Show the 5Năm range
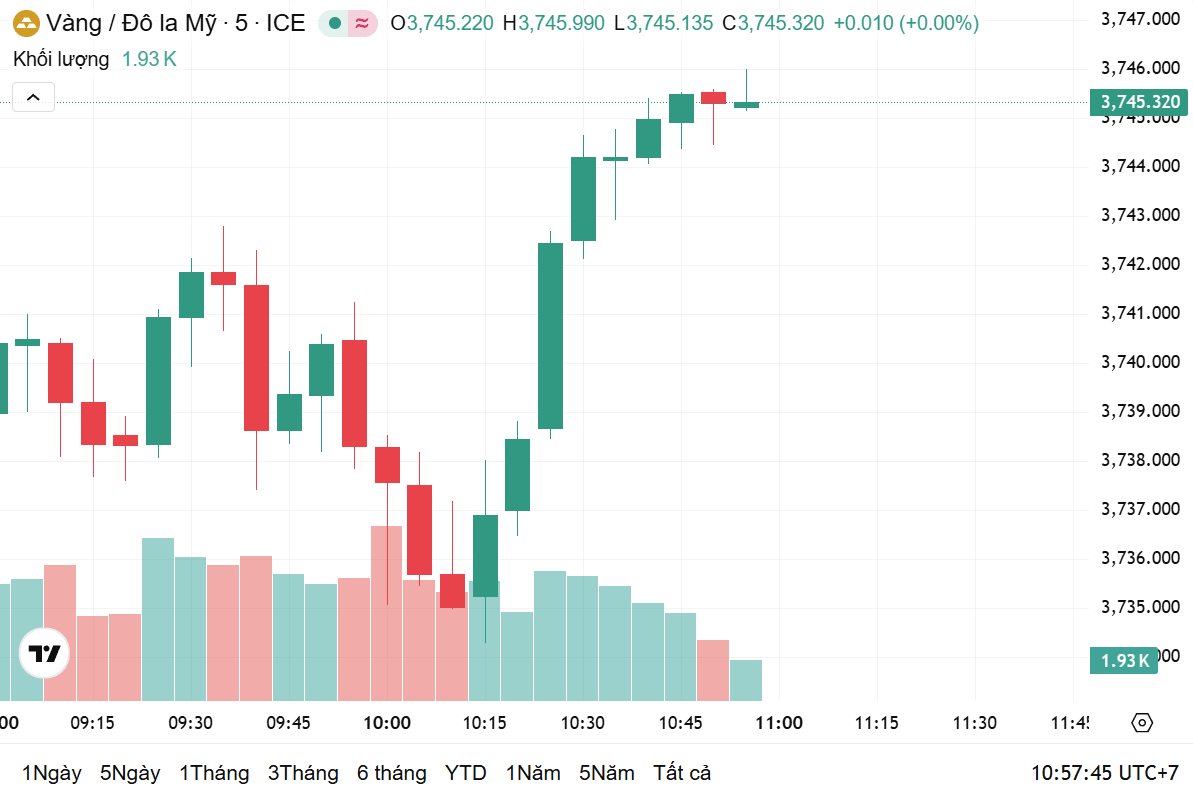The image size is (1193, 799). (x=606, y=773)
